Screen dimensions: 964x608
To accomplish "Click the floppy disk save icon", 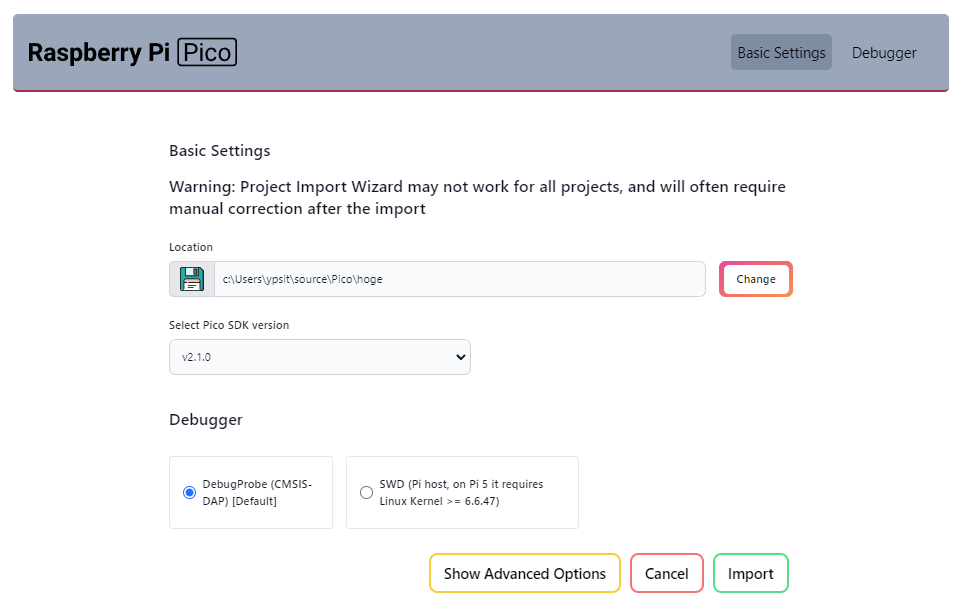I will (192, 279).
